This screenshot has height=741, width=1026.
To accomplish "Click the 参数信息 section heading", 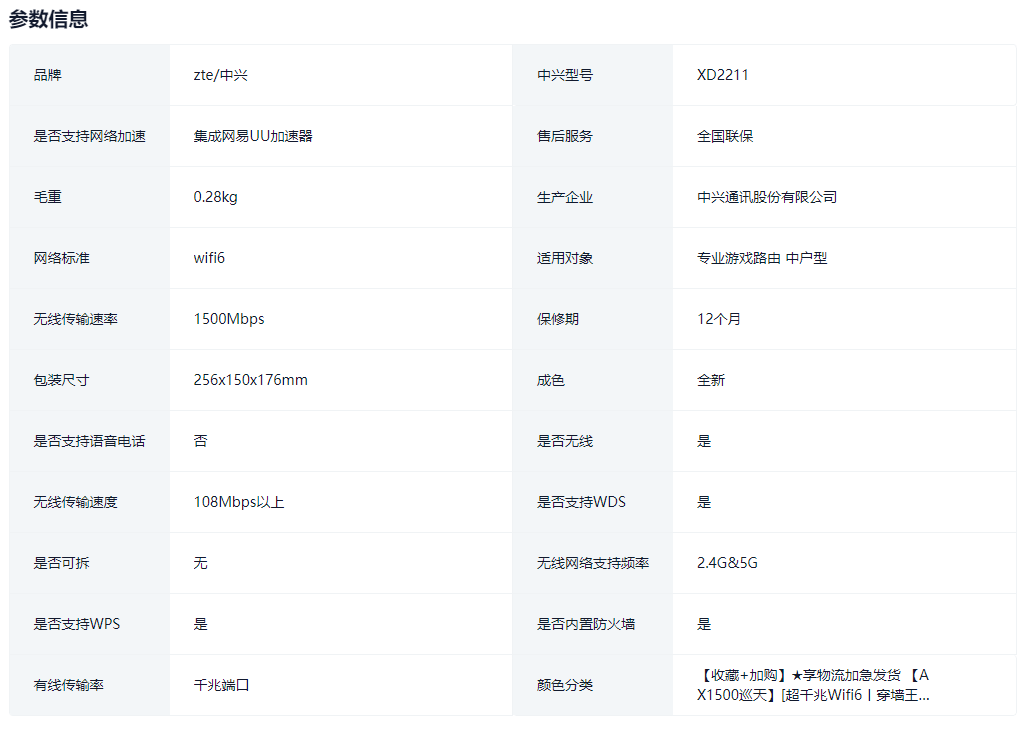I will [49, 19].
